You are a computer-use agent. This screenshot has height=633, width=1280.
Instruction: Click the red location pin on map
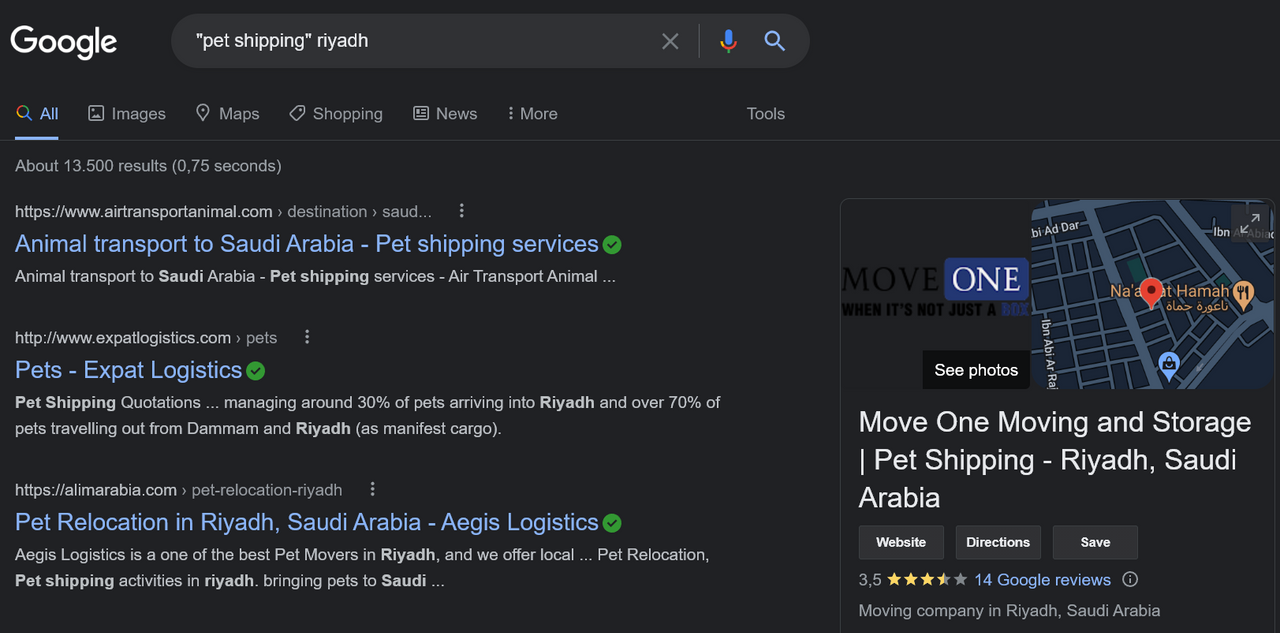click(1150, 293)
